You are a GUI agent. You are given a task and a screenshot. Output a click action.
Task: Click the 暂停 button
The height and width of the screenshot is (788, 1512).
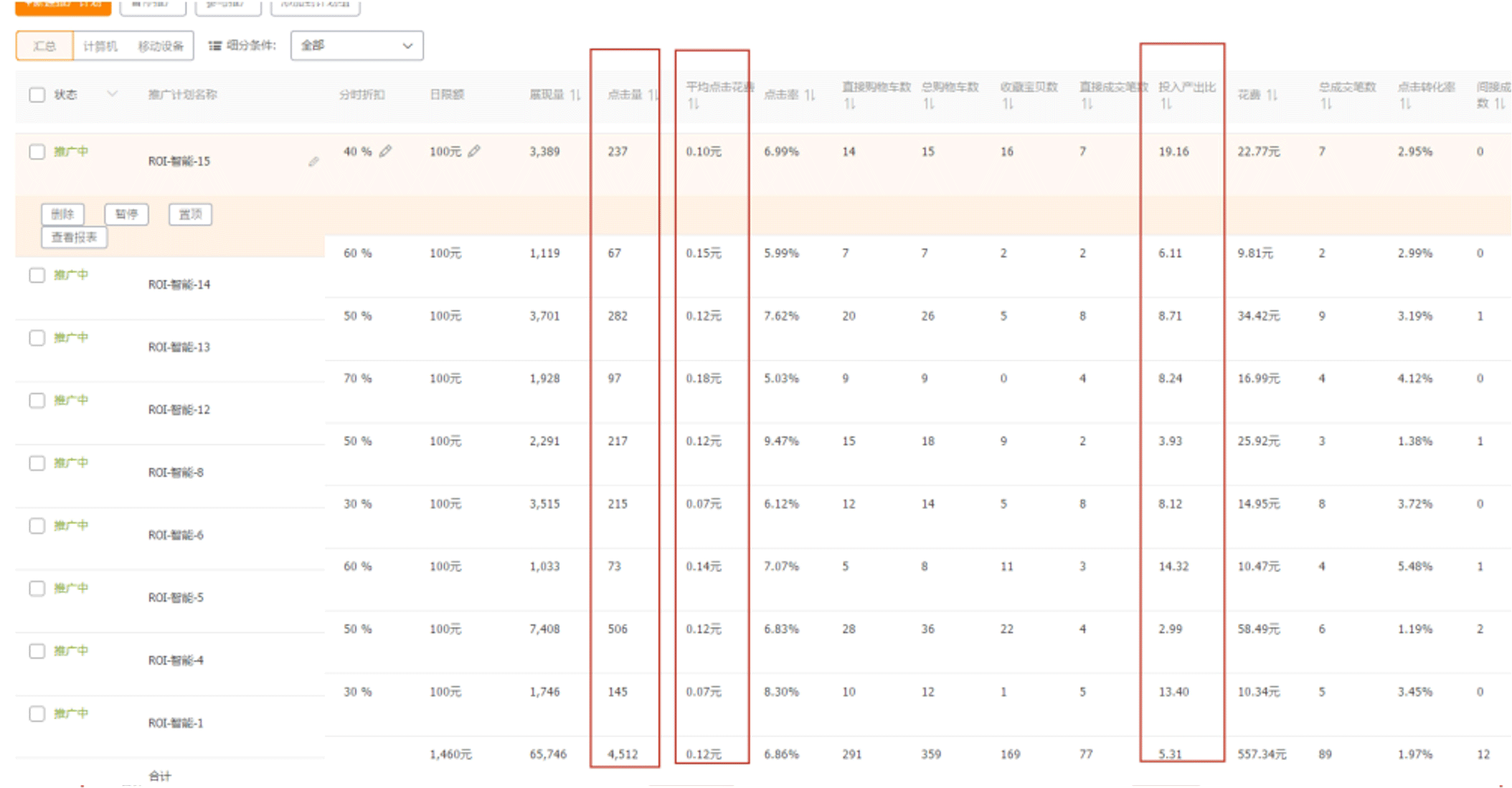coord(126,215)
